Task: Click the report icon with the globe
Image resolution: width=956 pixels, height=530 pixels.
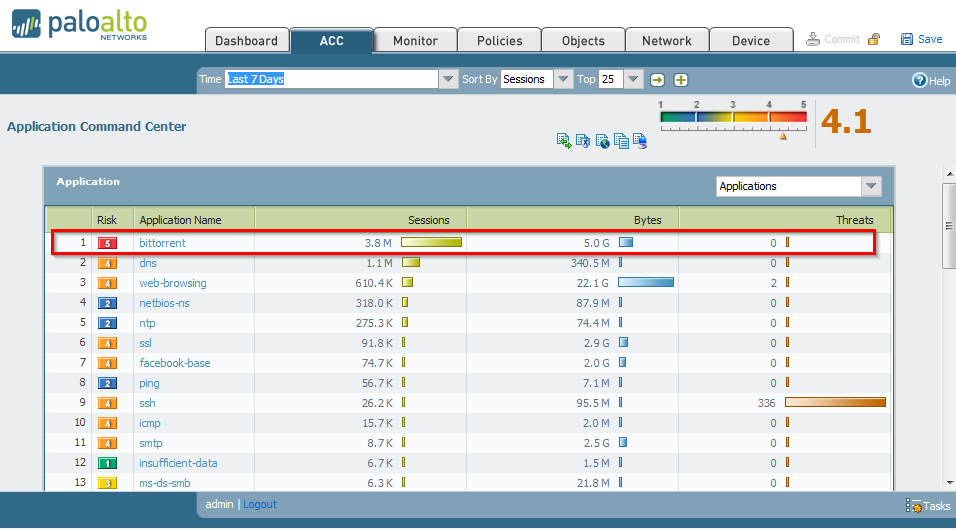Action: coord(602,141)
